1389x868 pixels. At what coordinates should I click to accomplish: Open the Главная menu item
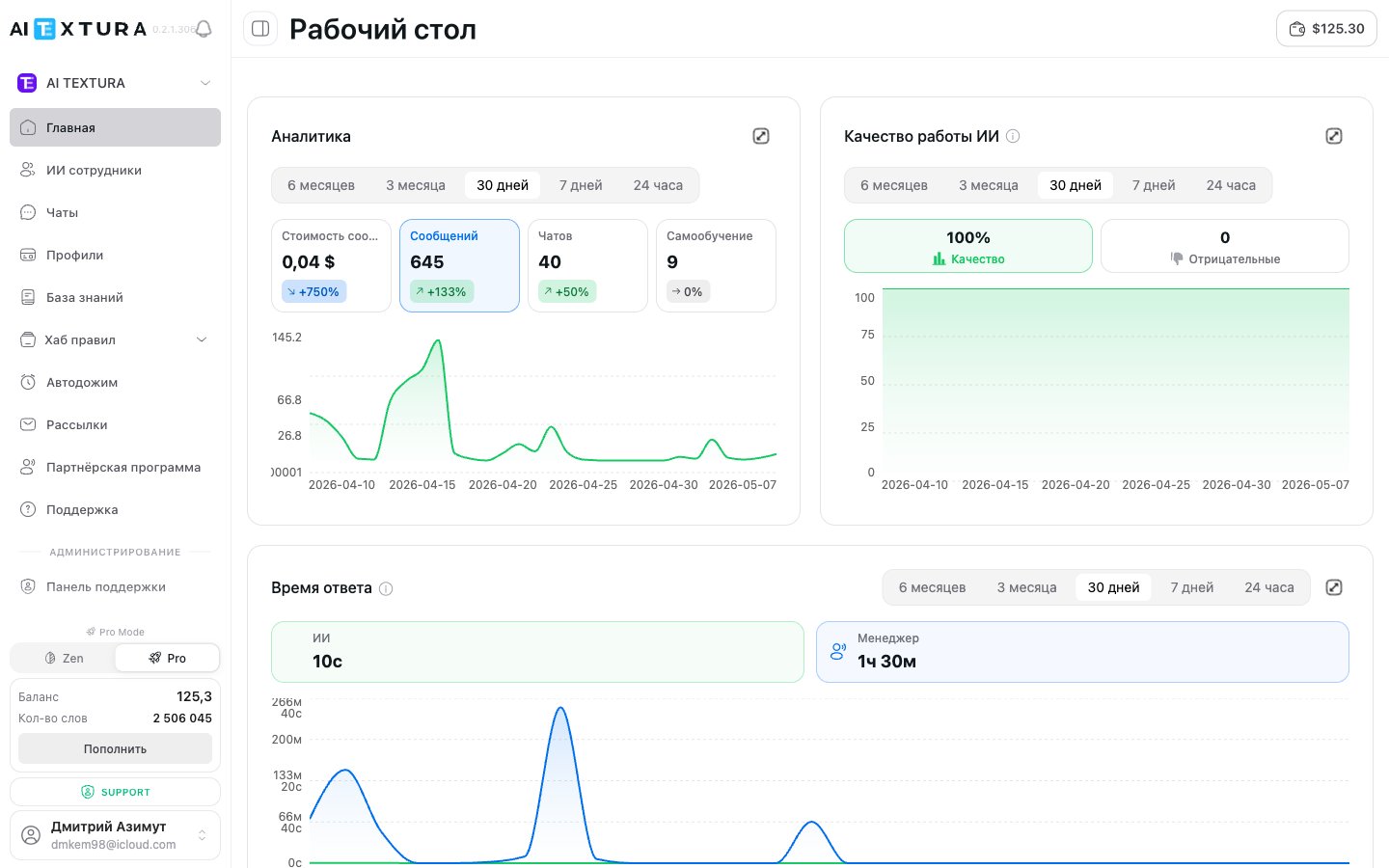(x=115, y=127)
